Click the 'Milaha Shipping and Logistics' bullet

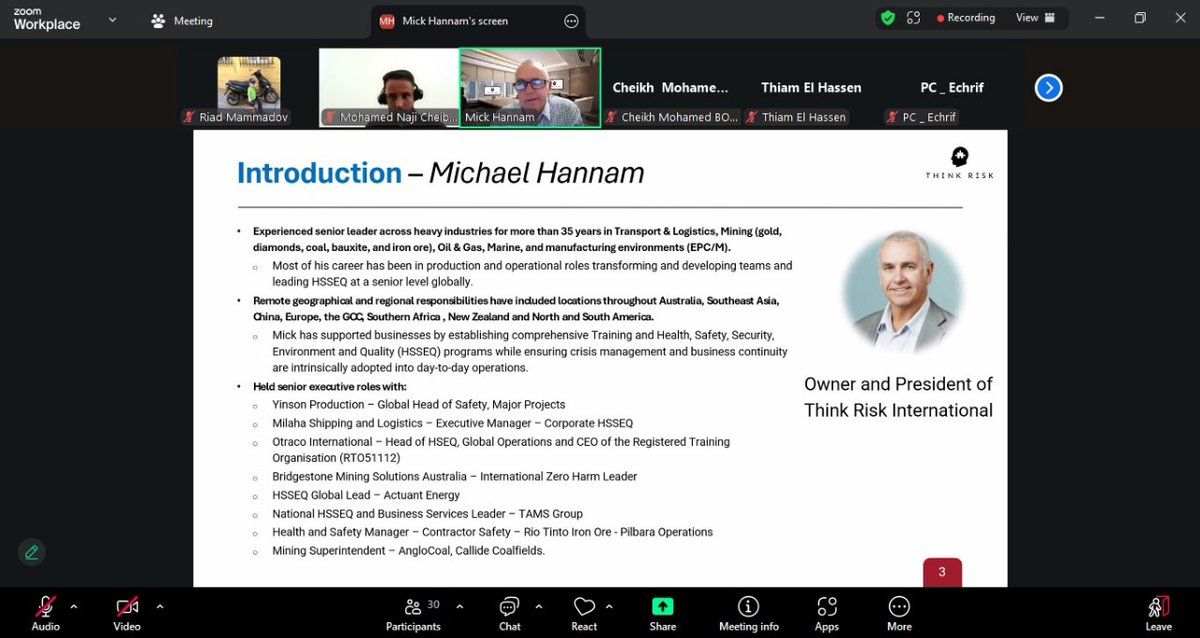[453, 423]
